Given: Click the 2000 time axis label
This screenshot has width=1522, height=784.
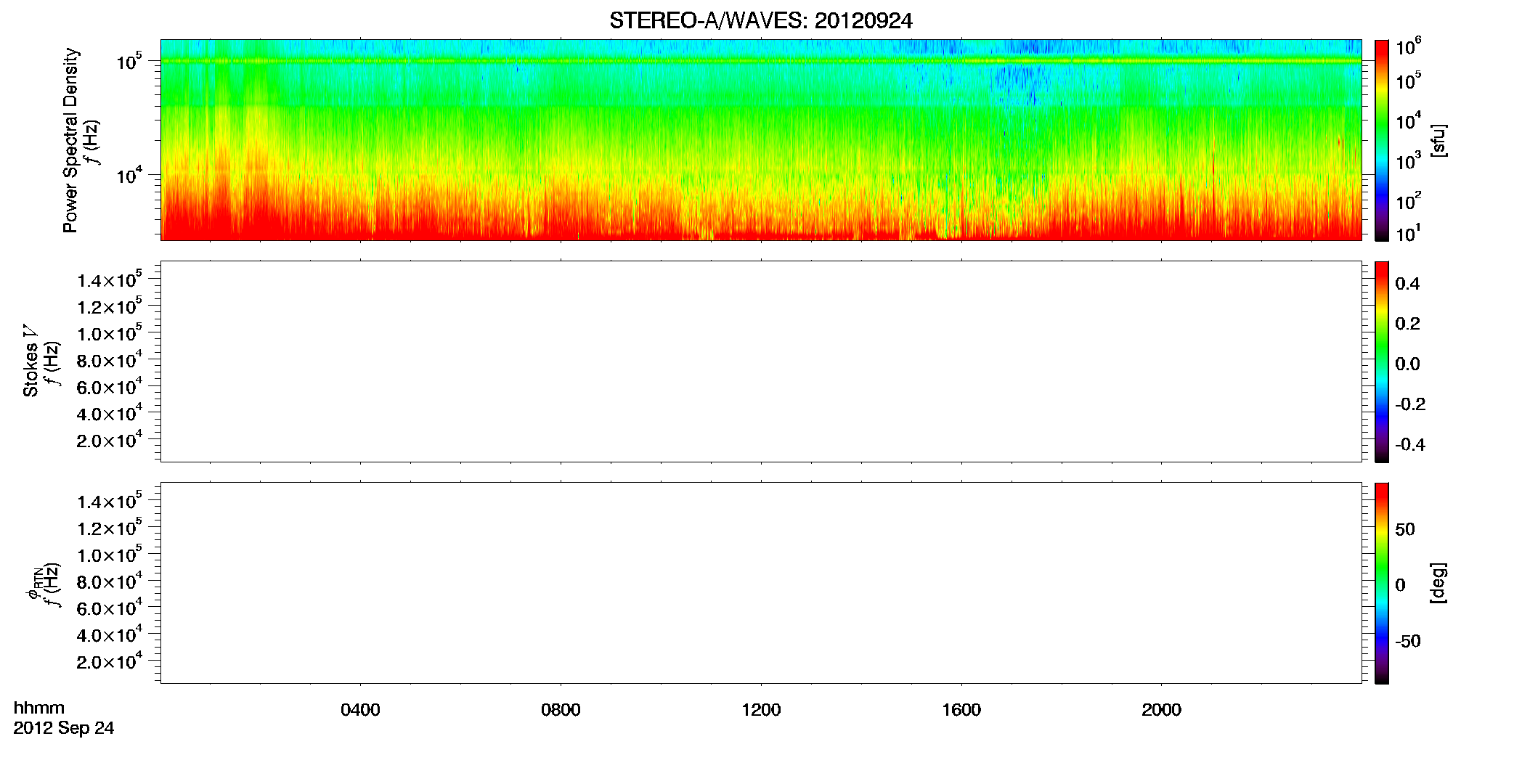Looking at the screenshot, I should (x=1161, y=710).
